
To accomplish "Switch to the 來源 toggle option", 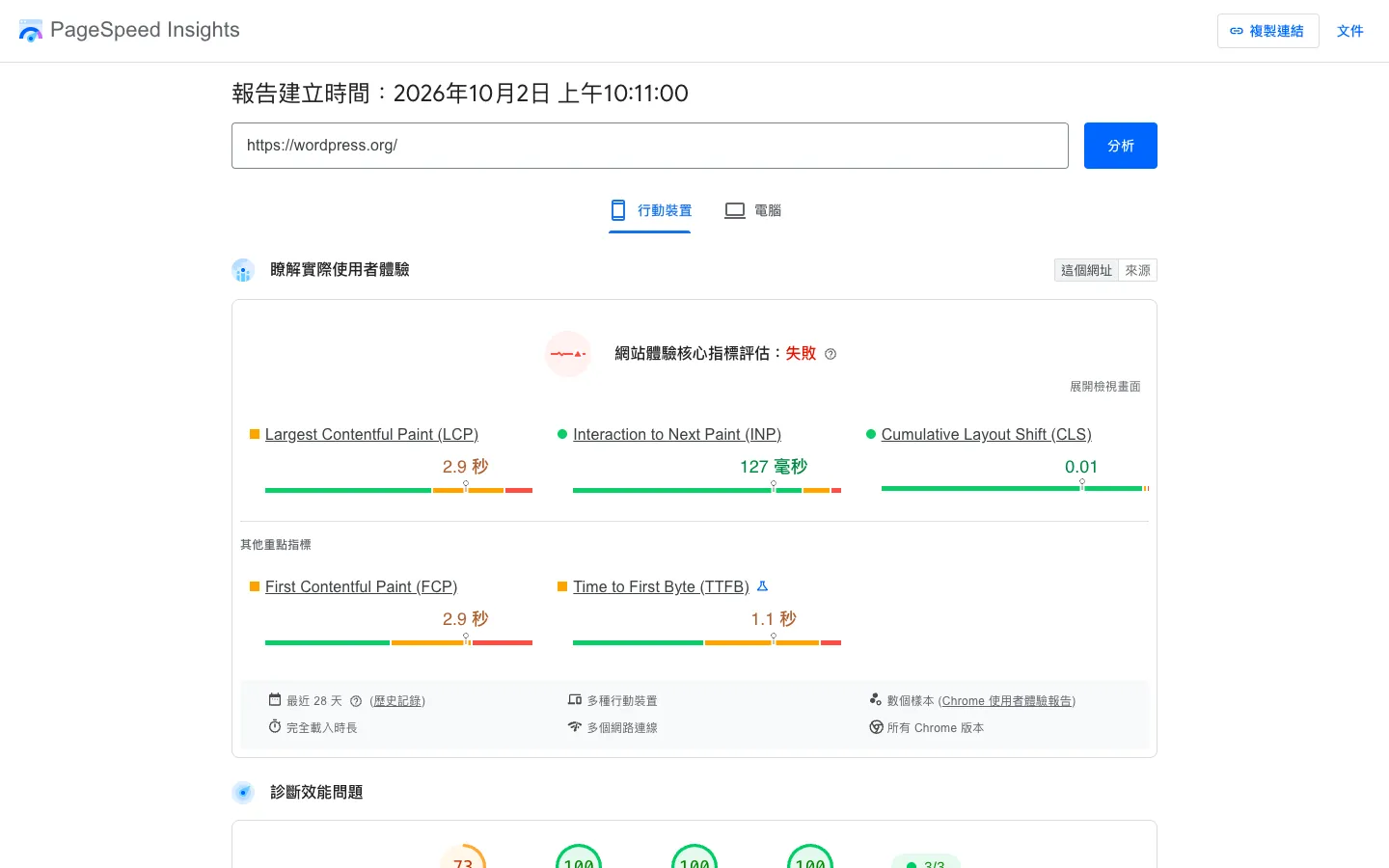I will tap(1137, 270).
